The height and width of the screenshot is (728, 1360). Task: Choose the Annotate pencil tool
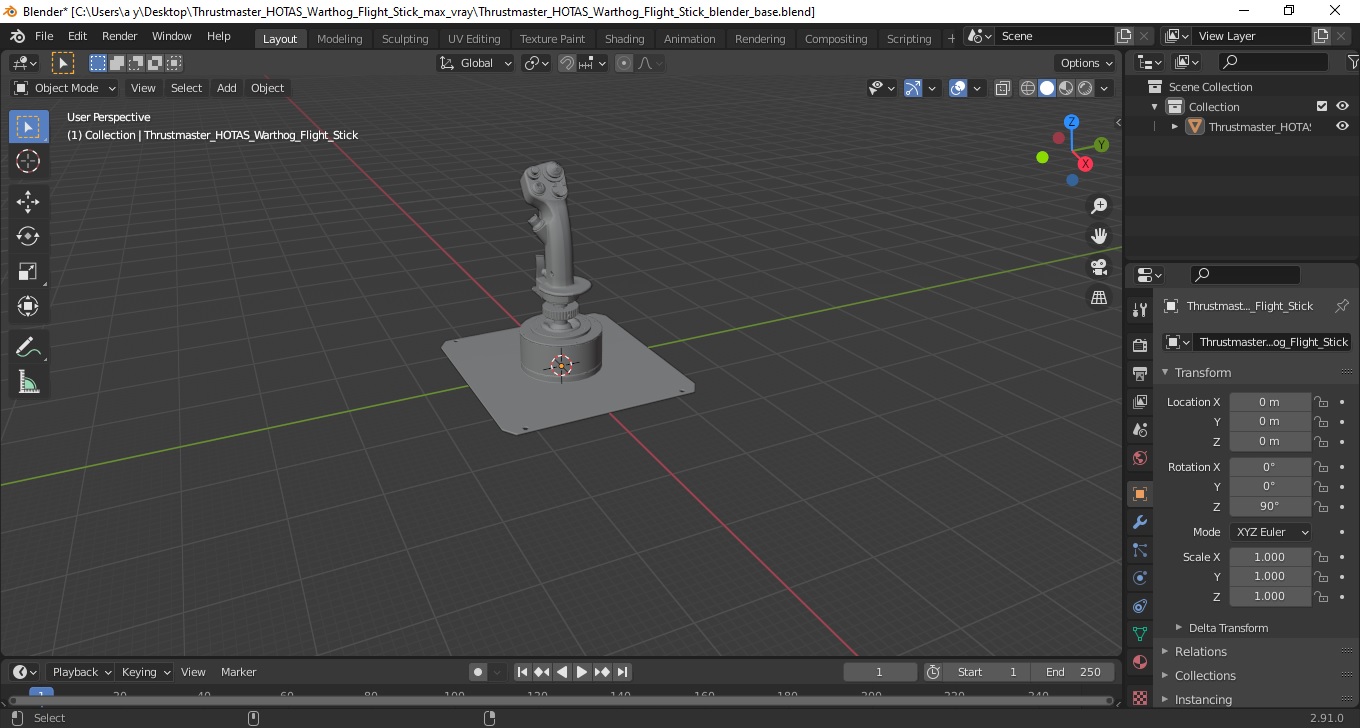[x=28, y=347]
